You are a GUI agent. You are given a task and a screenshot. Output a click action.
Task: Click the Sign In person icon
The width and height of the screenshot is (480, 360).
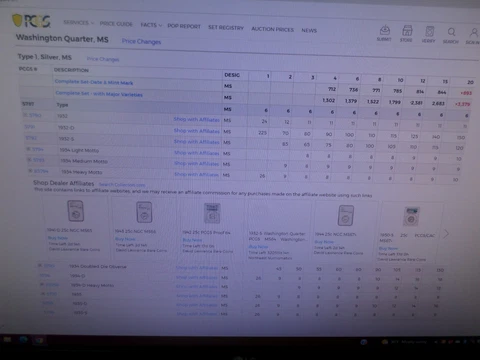point(474,33)
